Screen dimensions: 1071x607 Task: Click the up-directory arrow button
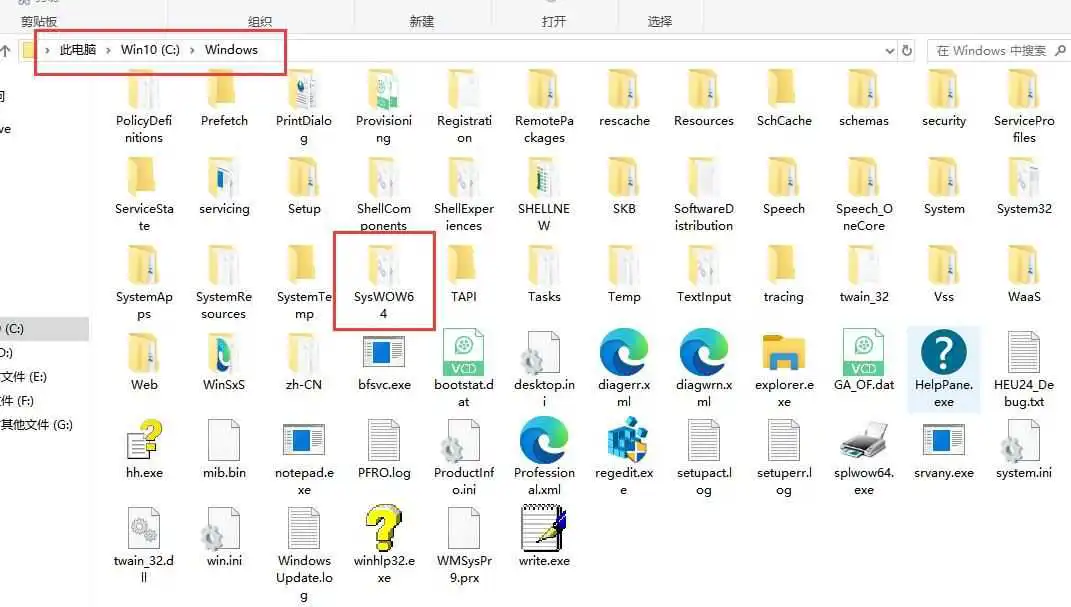coord(5,51)
